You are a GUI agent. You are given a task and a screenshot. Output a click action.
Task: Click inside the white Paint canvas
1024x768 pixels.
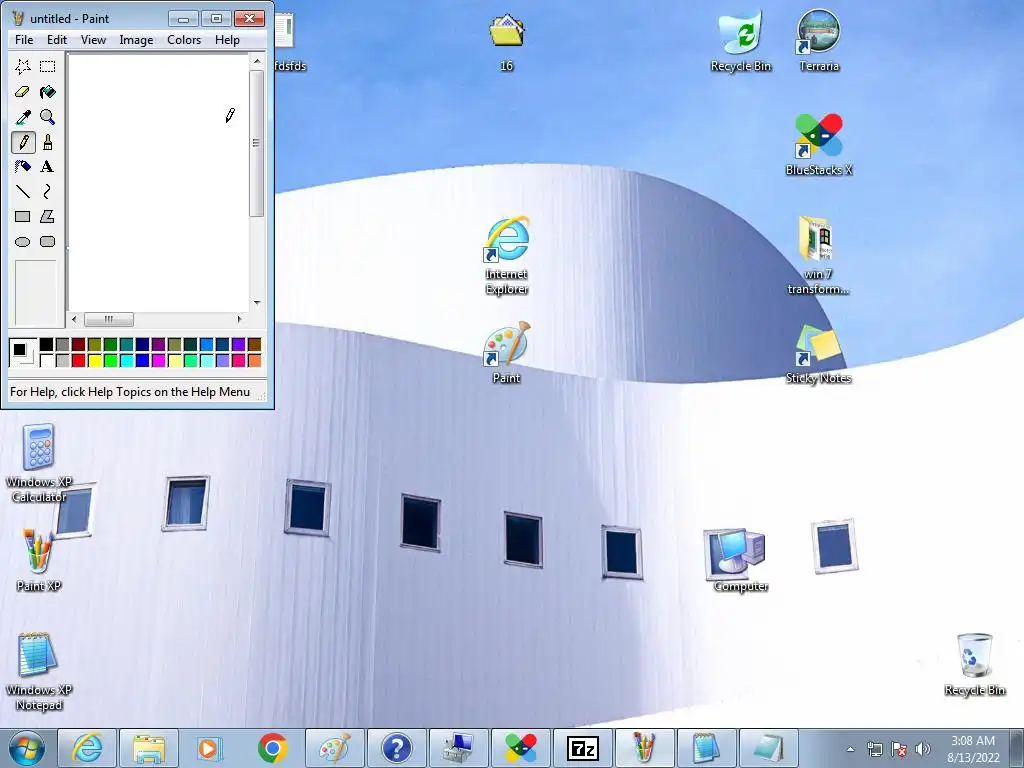[x=158, y=183]
